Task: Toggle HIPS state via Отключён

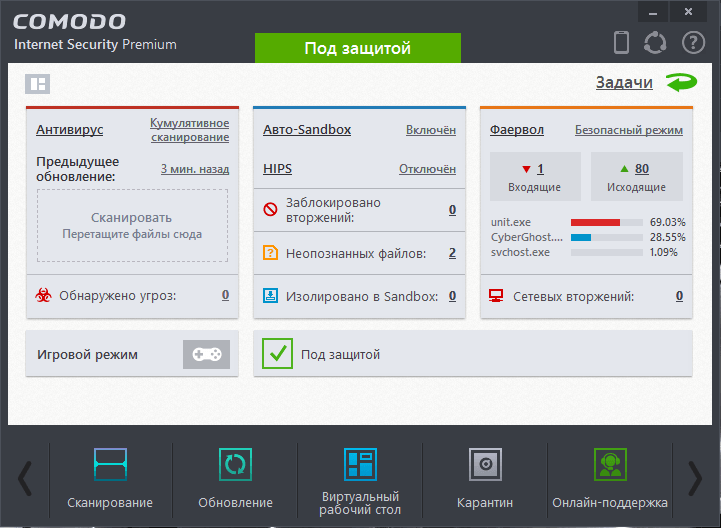Action: (x=427, y=169)
